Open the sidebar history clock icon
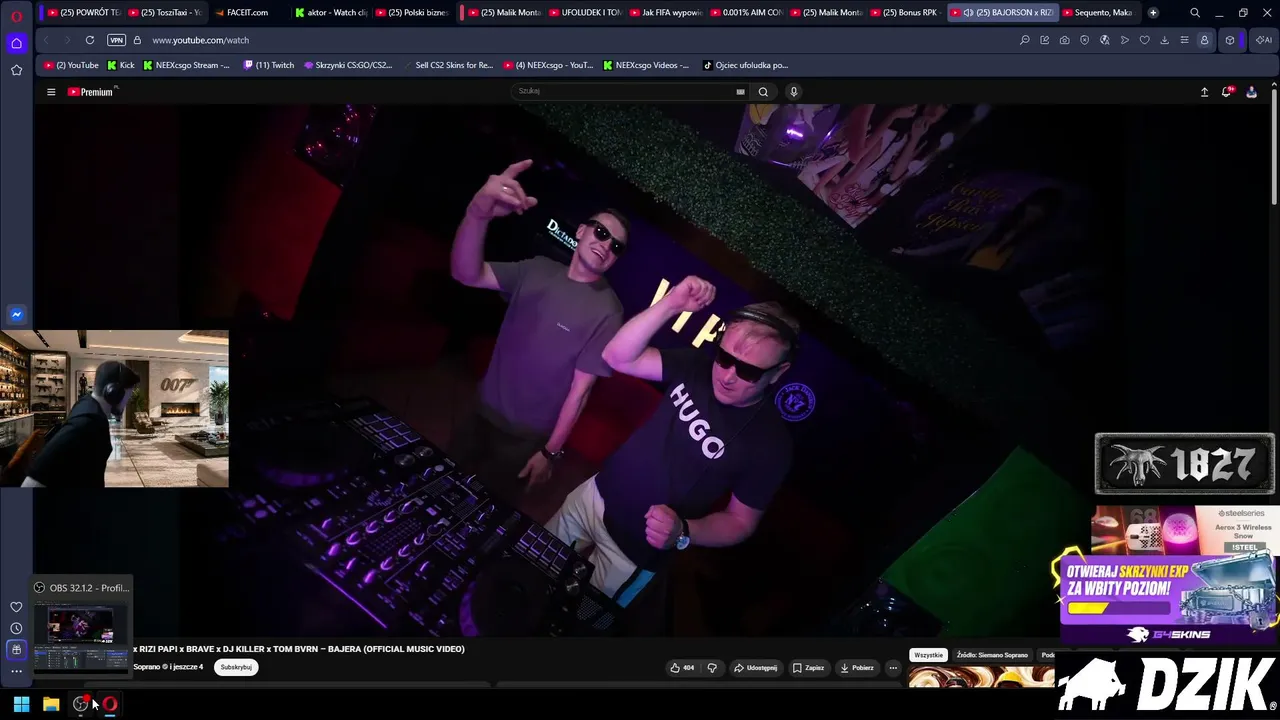This screenshot has width=1280, height=720. tap(16, 628)
